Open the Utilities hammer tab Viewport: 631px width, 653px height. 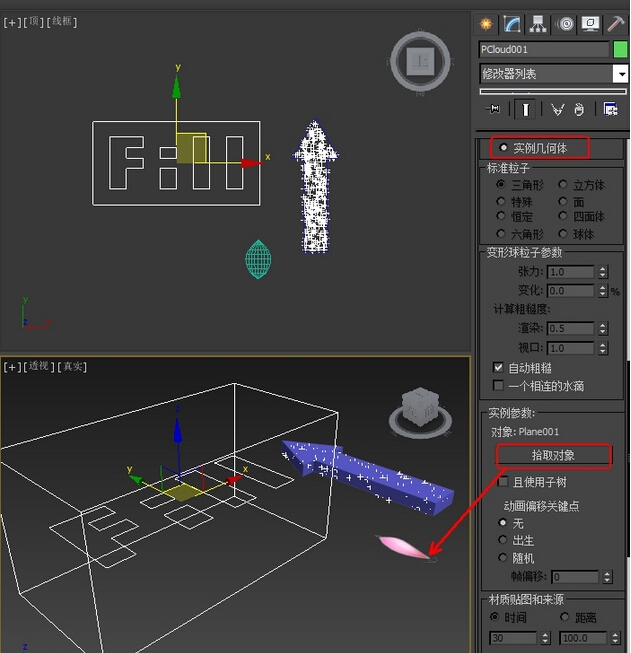[616, 24]
